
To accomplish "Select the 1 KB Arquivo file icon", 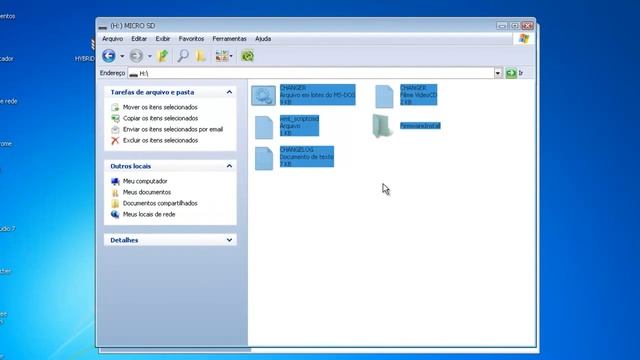I will [x=264, y=127].
